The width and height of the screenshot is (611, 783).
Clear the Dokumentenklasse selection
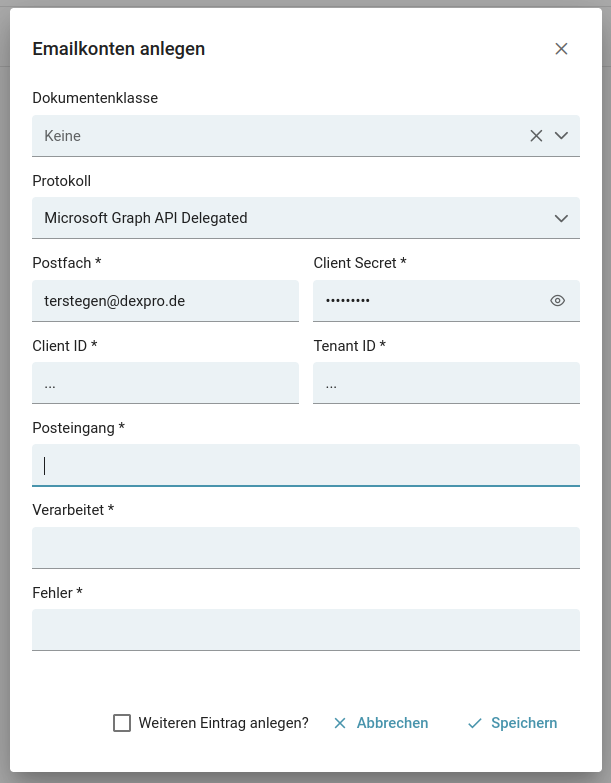coord(536,136)
